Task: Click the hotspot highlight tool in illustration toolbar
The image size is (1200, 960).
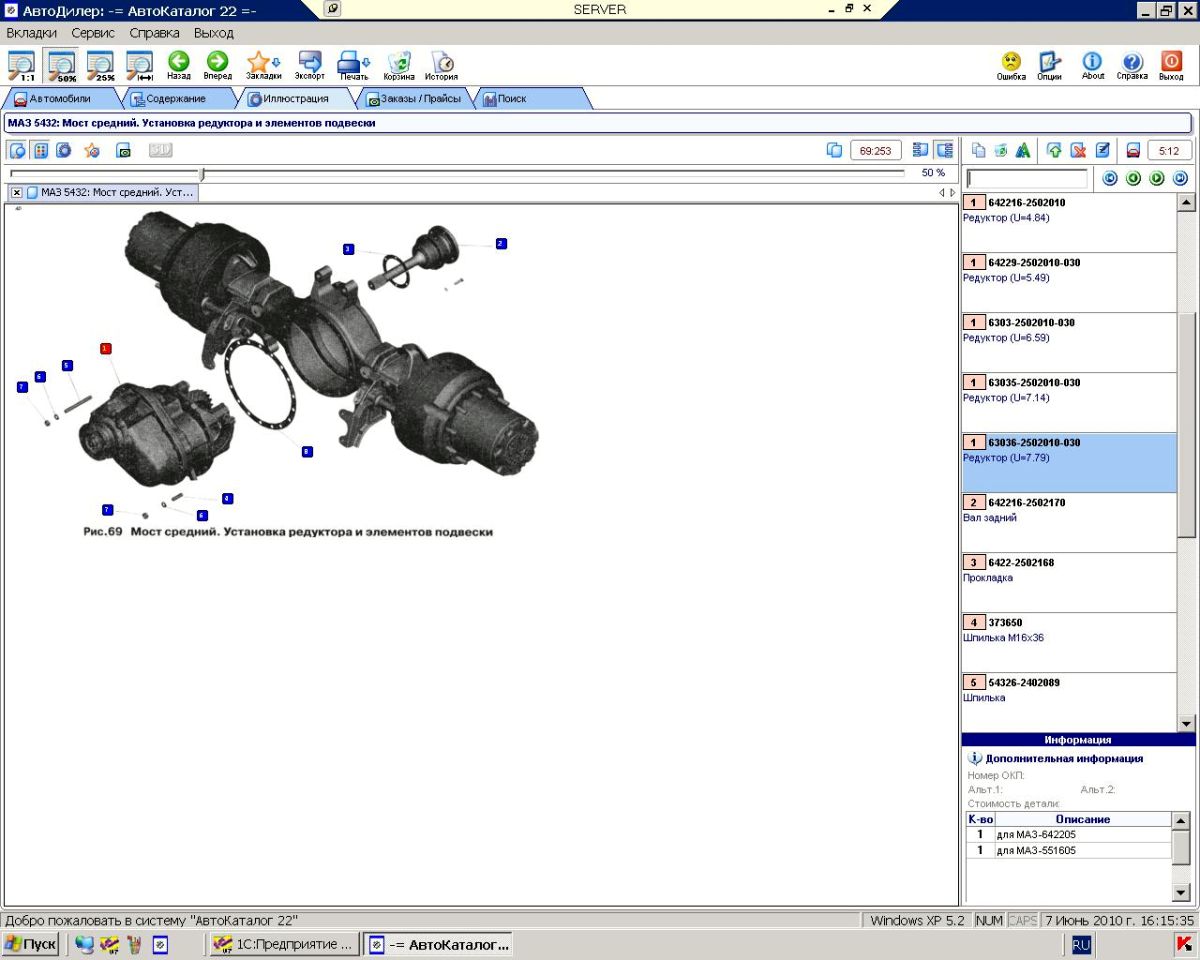Action: coord(66,150)
